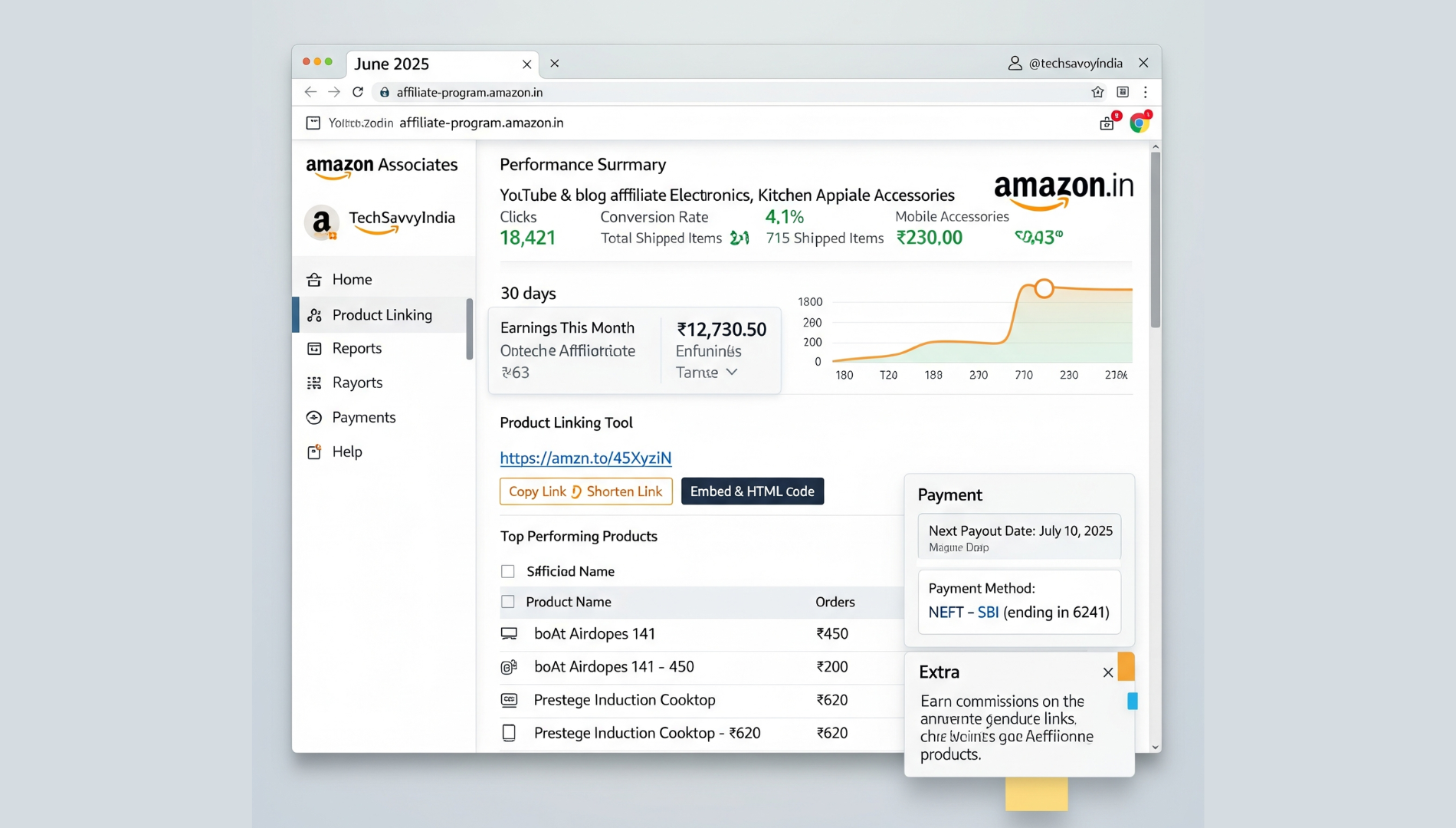Click the TechSavvyIndia avatar icon
1456x828 pixels.
coord(322,222)
